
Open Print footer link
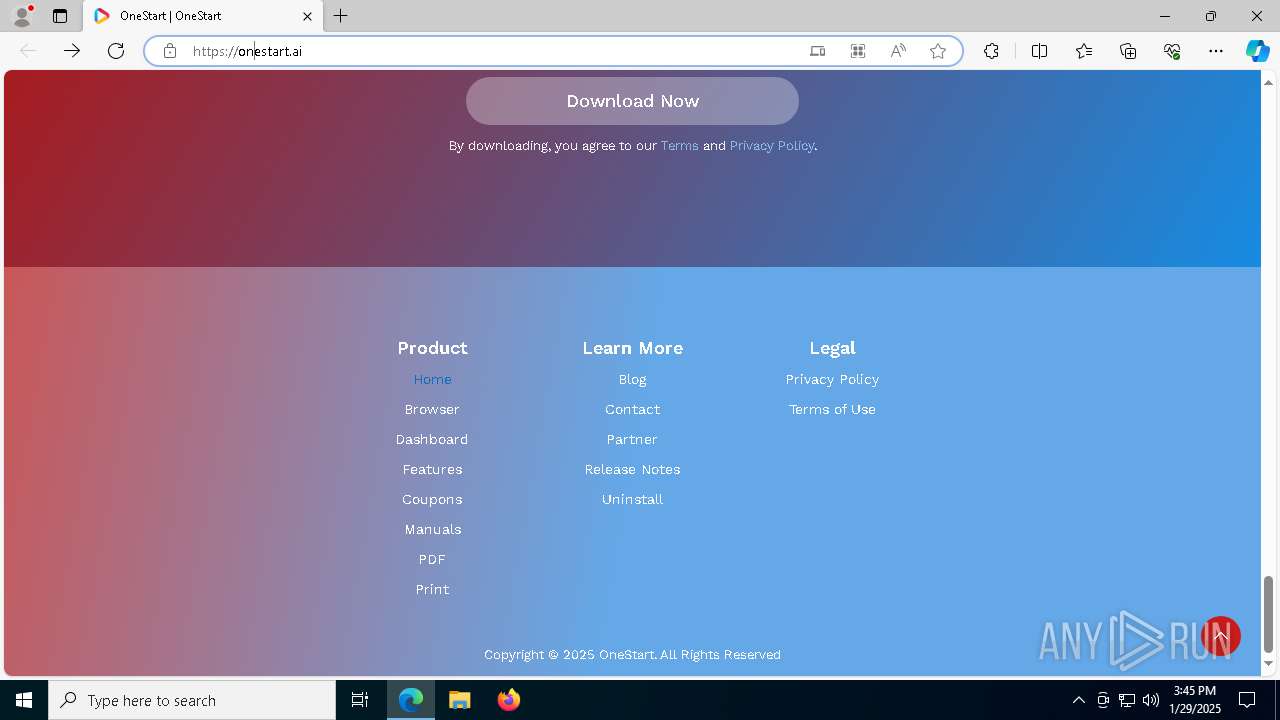pos(432,589)
